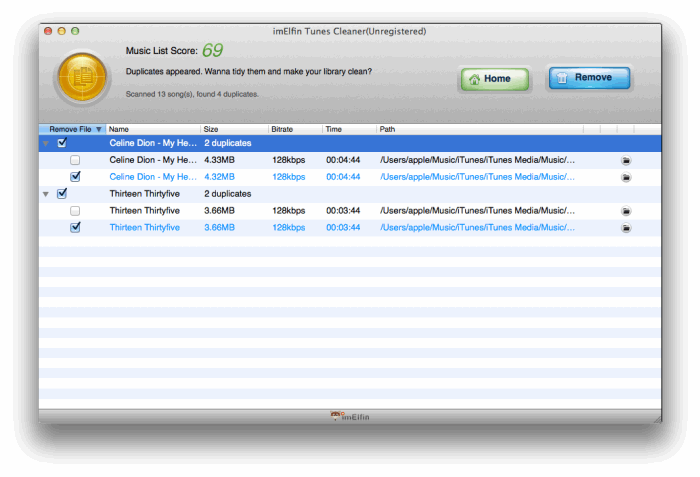The height and width of the screenshot is (477, 700).
Task: Click 3.66MB in blue Thirteen Thirtyfive row
Action: [219, 227]
